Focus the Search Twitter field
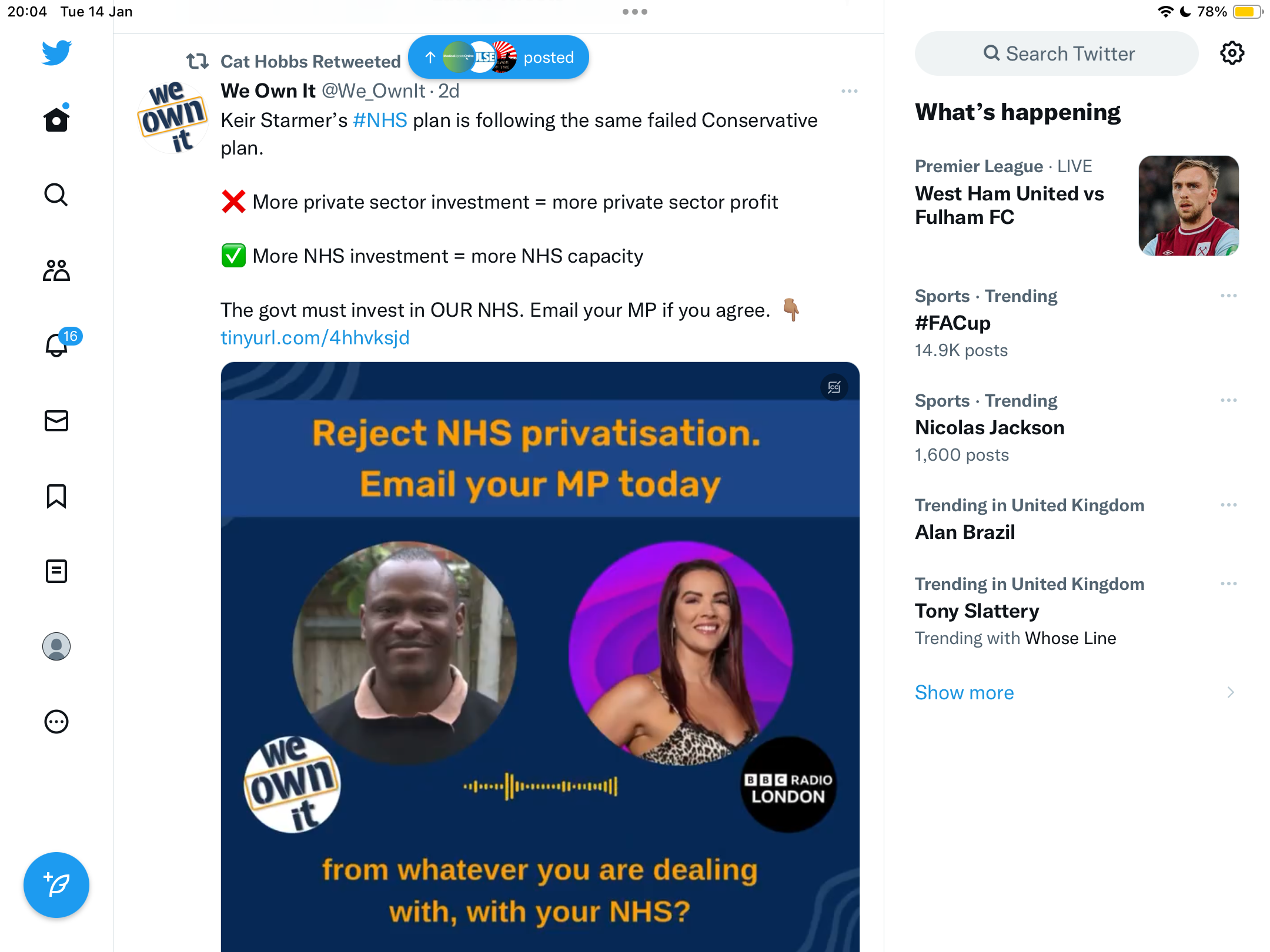This screenshot has height=952, width=1270. click(x=1057, y=53)
